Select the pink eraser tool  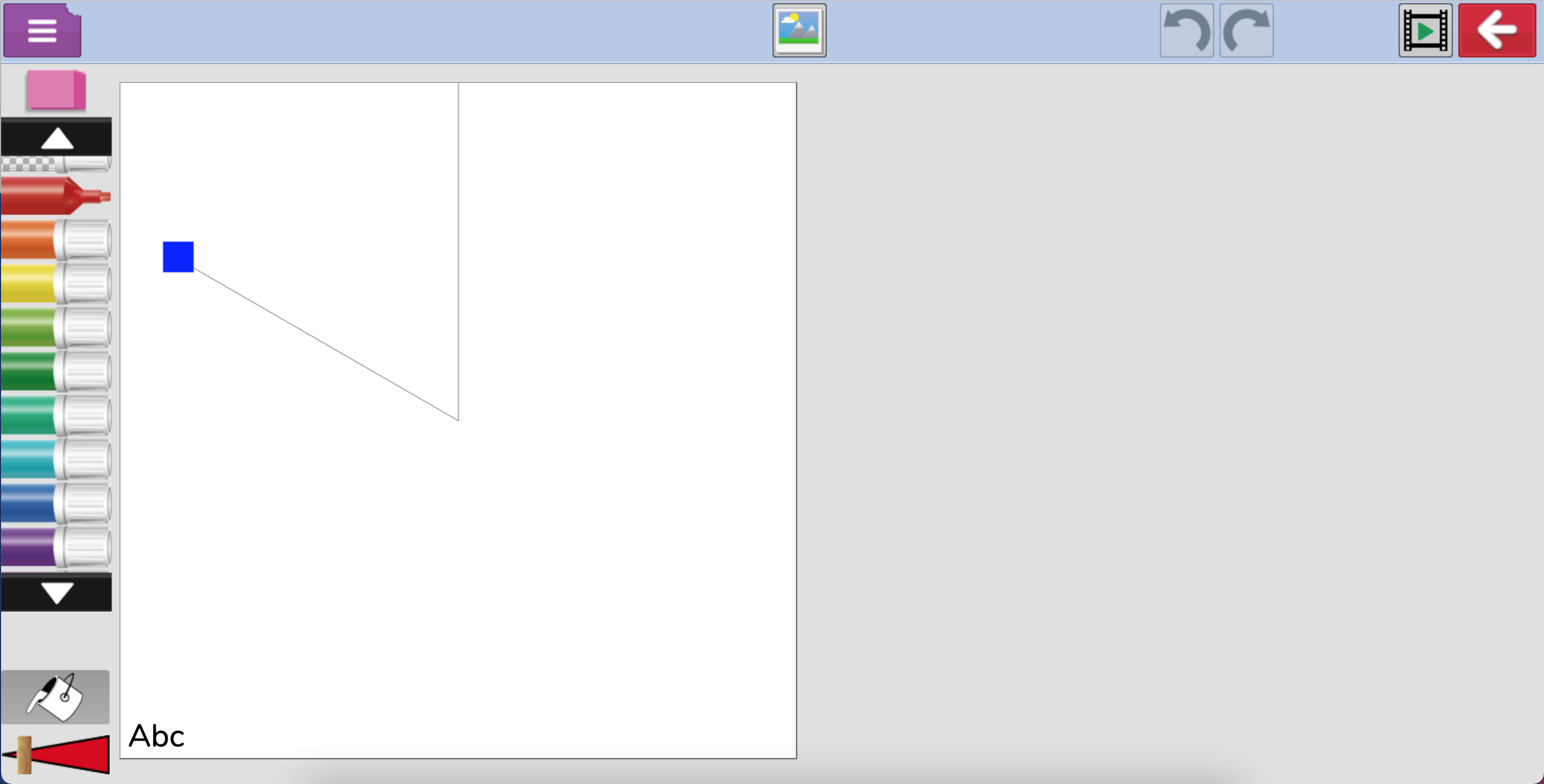tap(56, 91)
